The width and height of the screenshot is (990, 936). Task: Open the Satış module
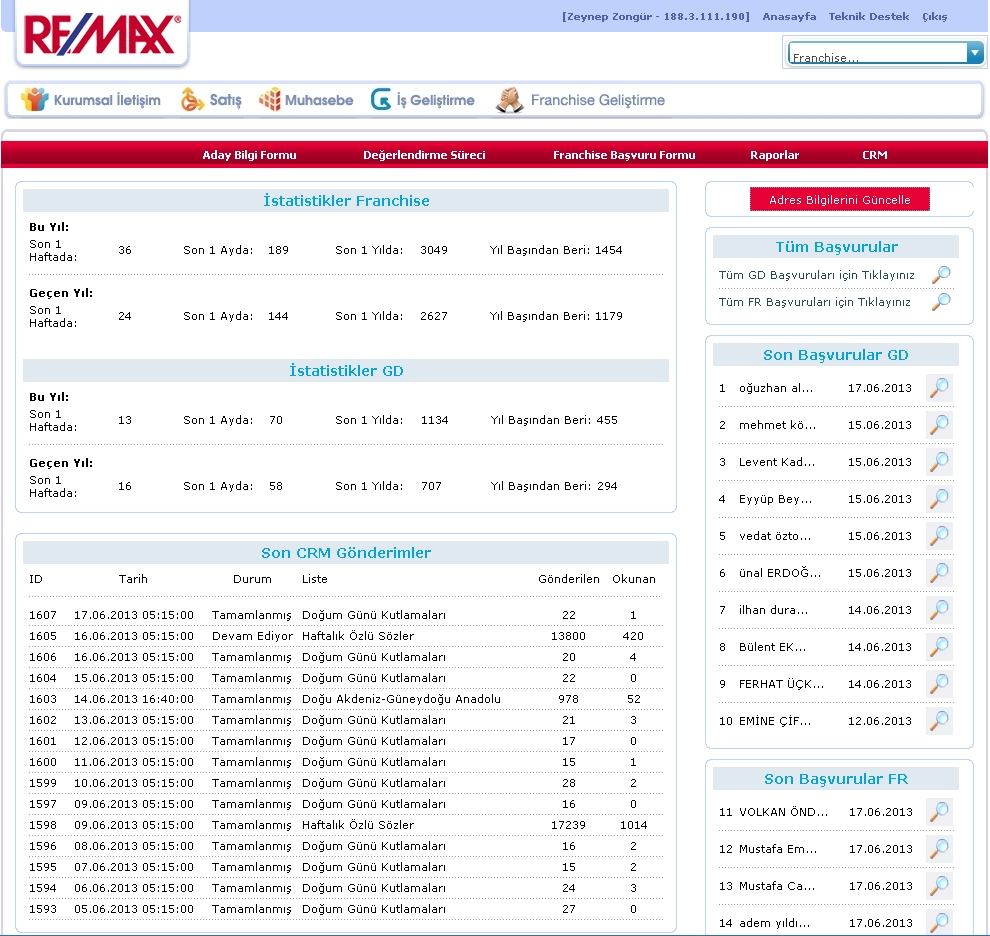pyautogui.click(x=211, y=100)
